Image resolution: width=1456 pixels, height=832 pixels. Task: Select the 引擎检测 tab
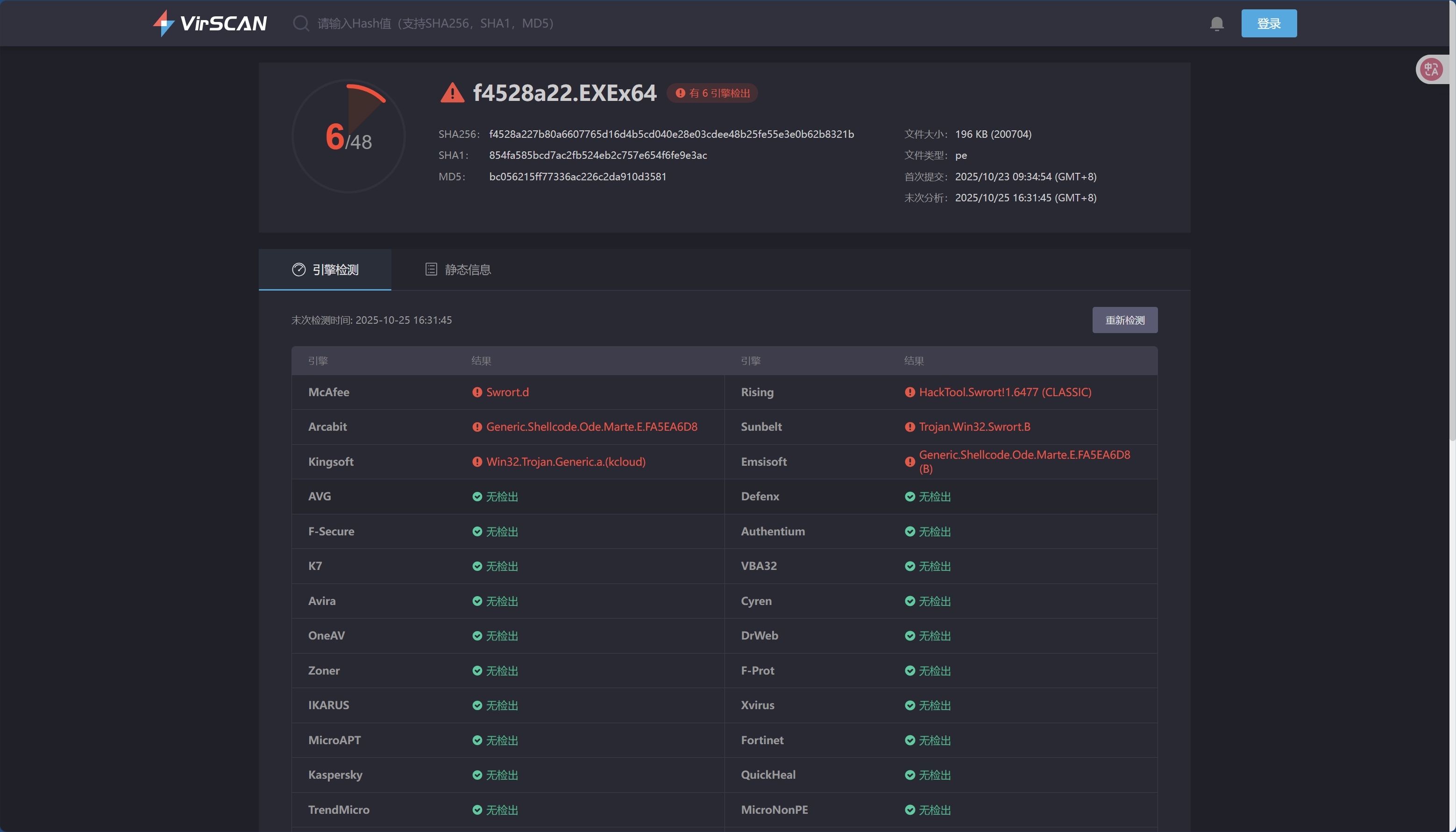coord(335,270)
